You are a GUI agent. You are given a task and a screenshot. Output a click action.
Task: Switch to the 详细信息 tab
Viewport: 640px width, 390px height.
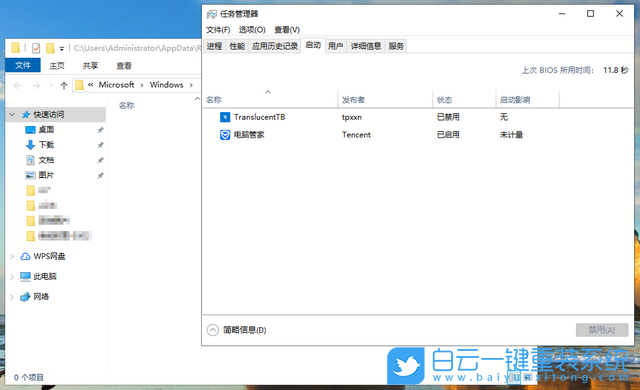366,46
